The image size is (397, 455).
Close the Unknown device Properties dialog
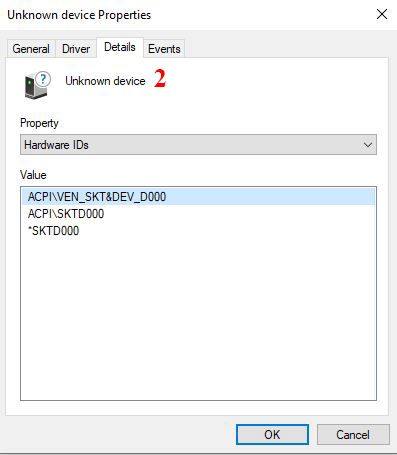(382, 14)
